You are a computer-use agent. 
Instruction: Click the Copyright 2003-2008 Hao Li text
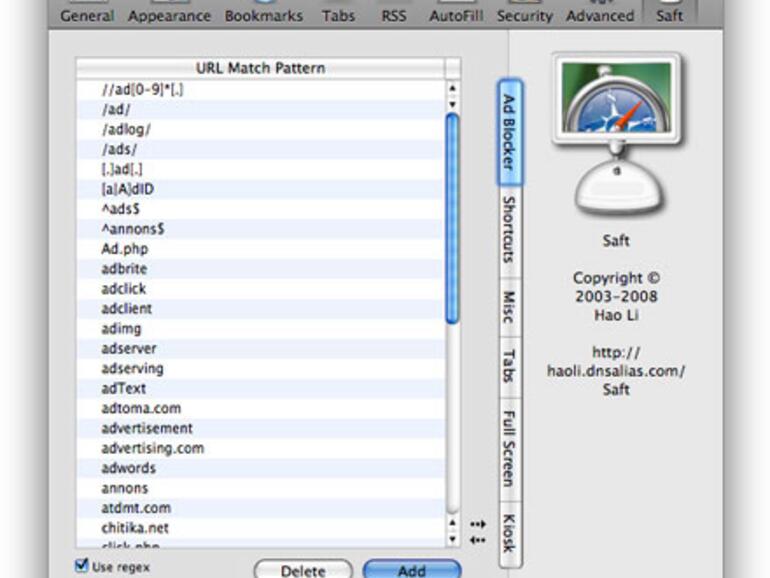[616, 296]
